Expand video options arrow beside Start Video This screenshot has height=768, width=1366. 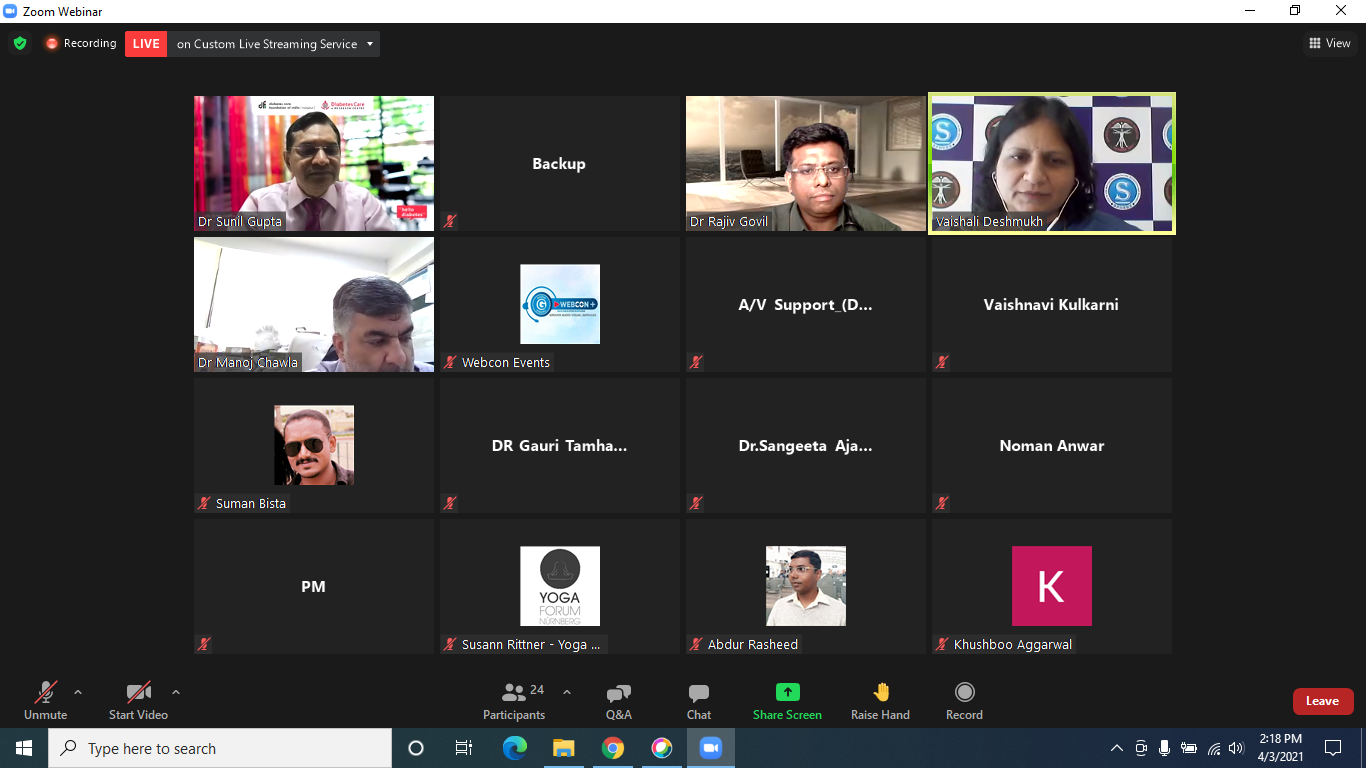(x=176, y=692)
